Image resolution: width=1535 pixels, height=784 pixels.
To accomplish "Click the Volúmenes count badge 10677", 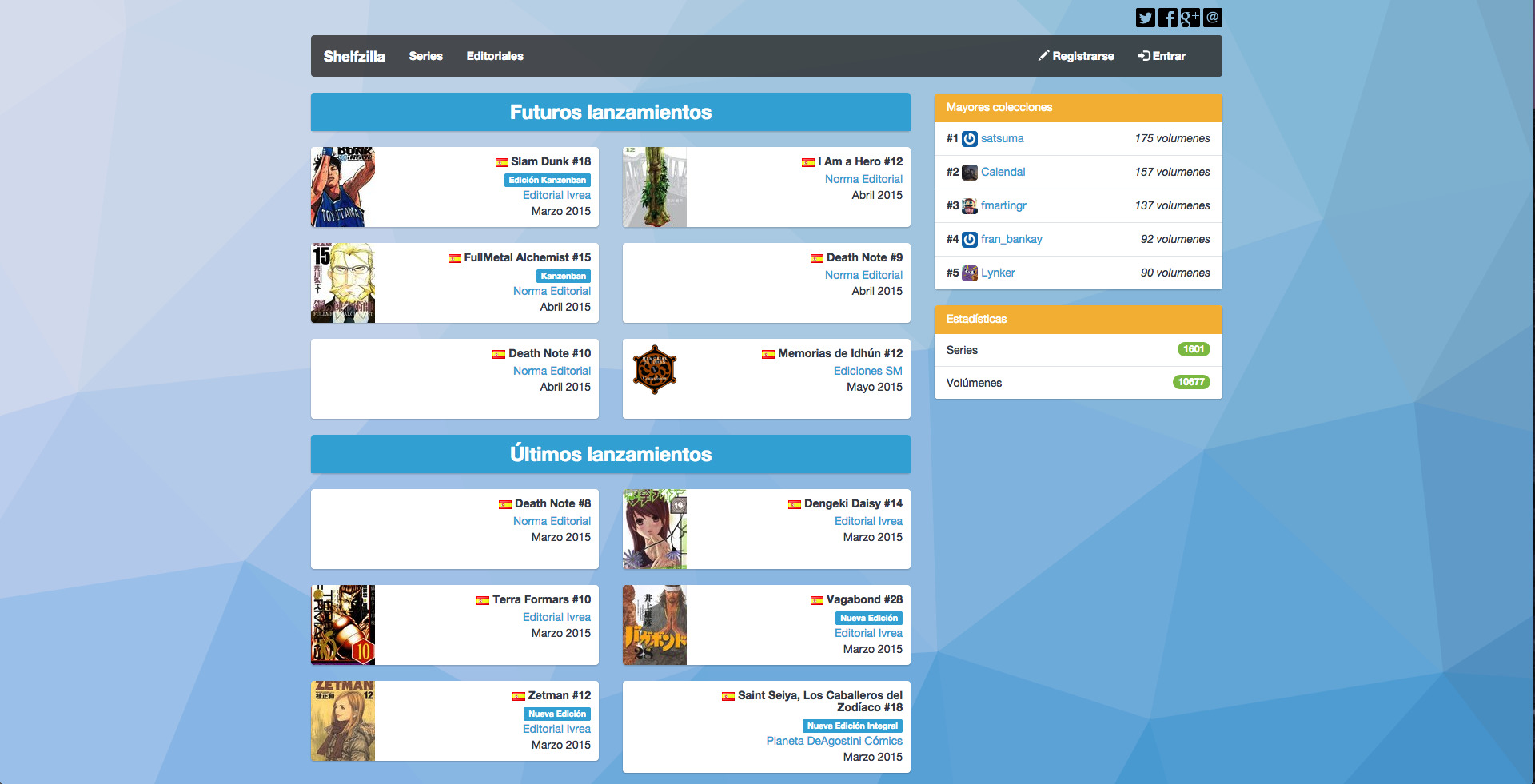I will point(1191,382).
